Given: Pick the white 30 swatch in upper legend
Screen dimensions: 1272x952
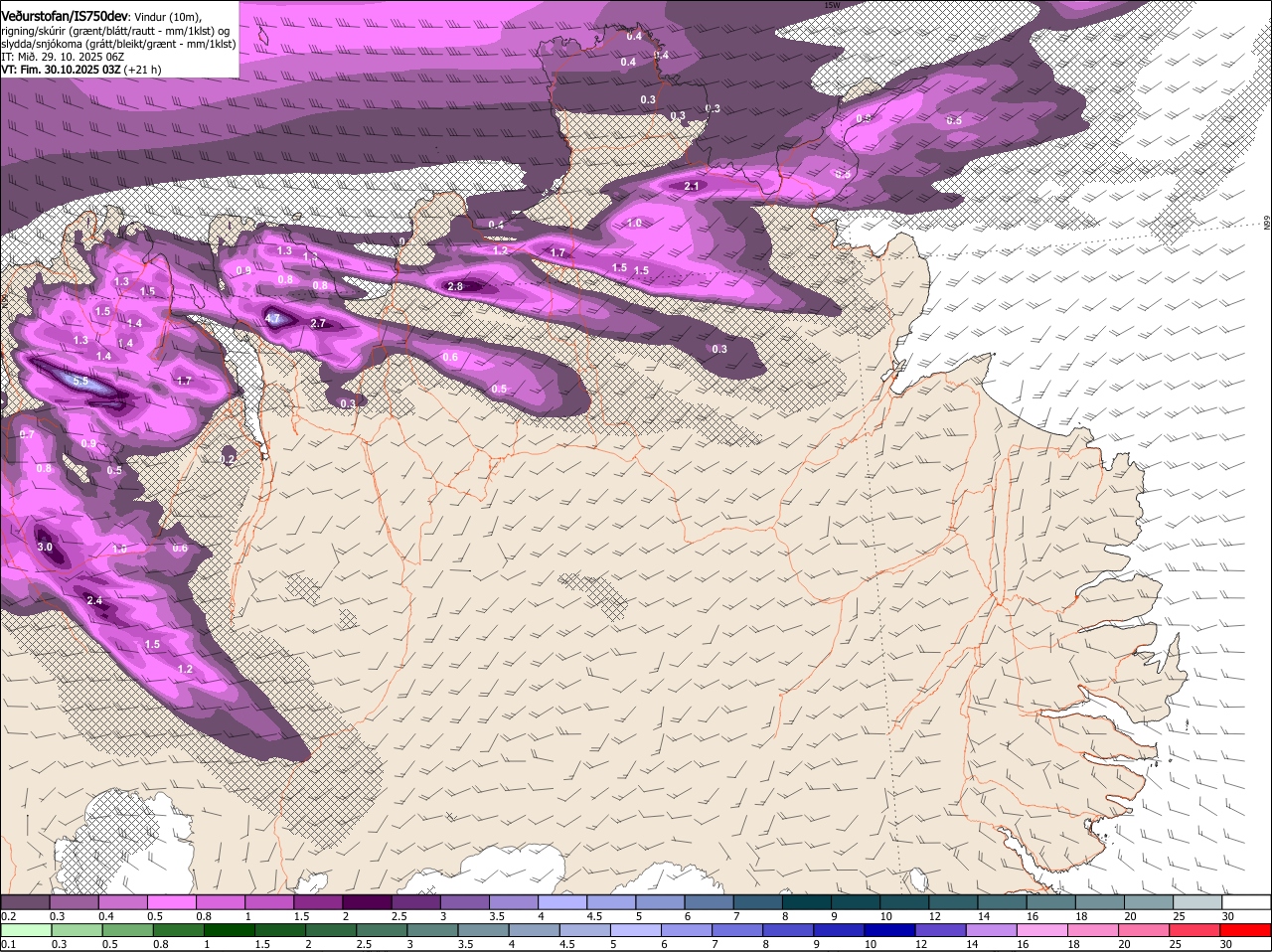Looking at the screenshot, I should click(1247, 902).
